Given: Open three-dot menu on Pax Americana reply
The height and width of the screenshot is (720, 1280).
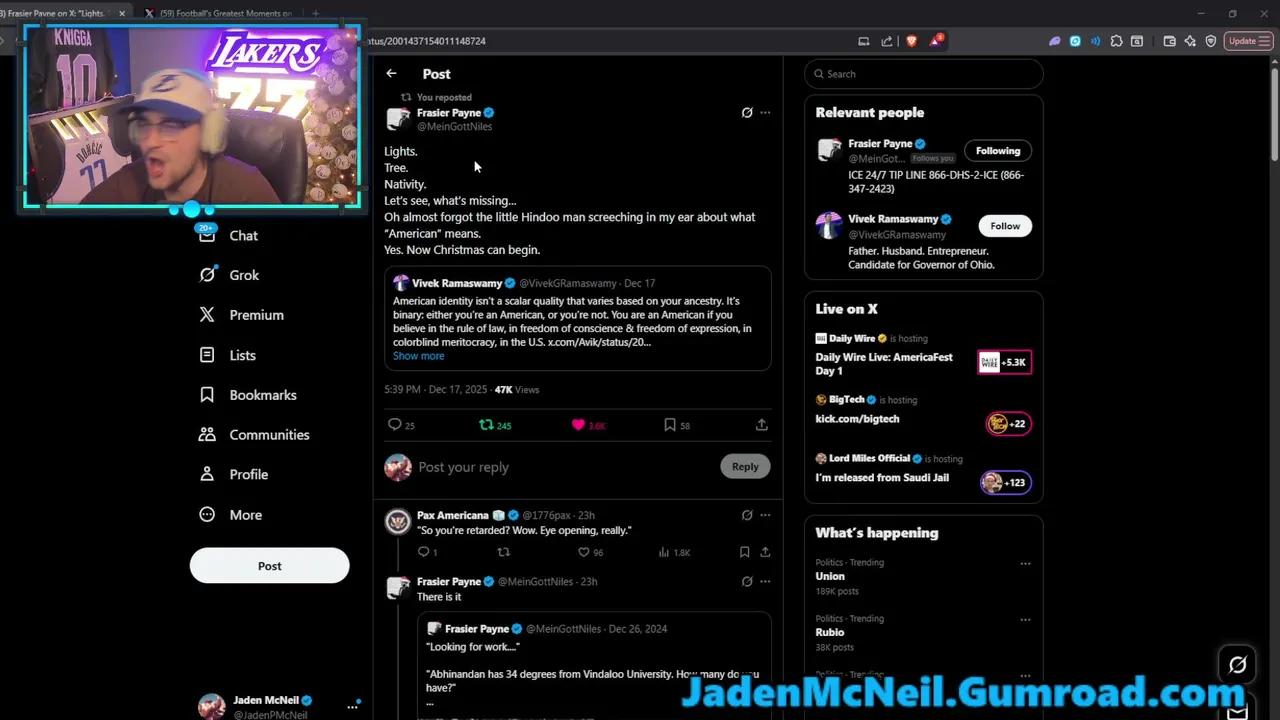Looking at the screenshot, I should coord(765,515).
